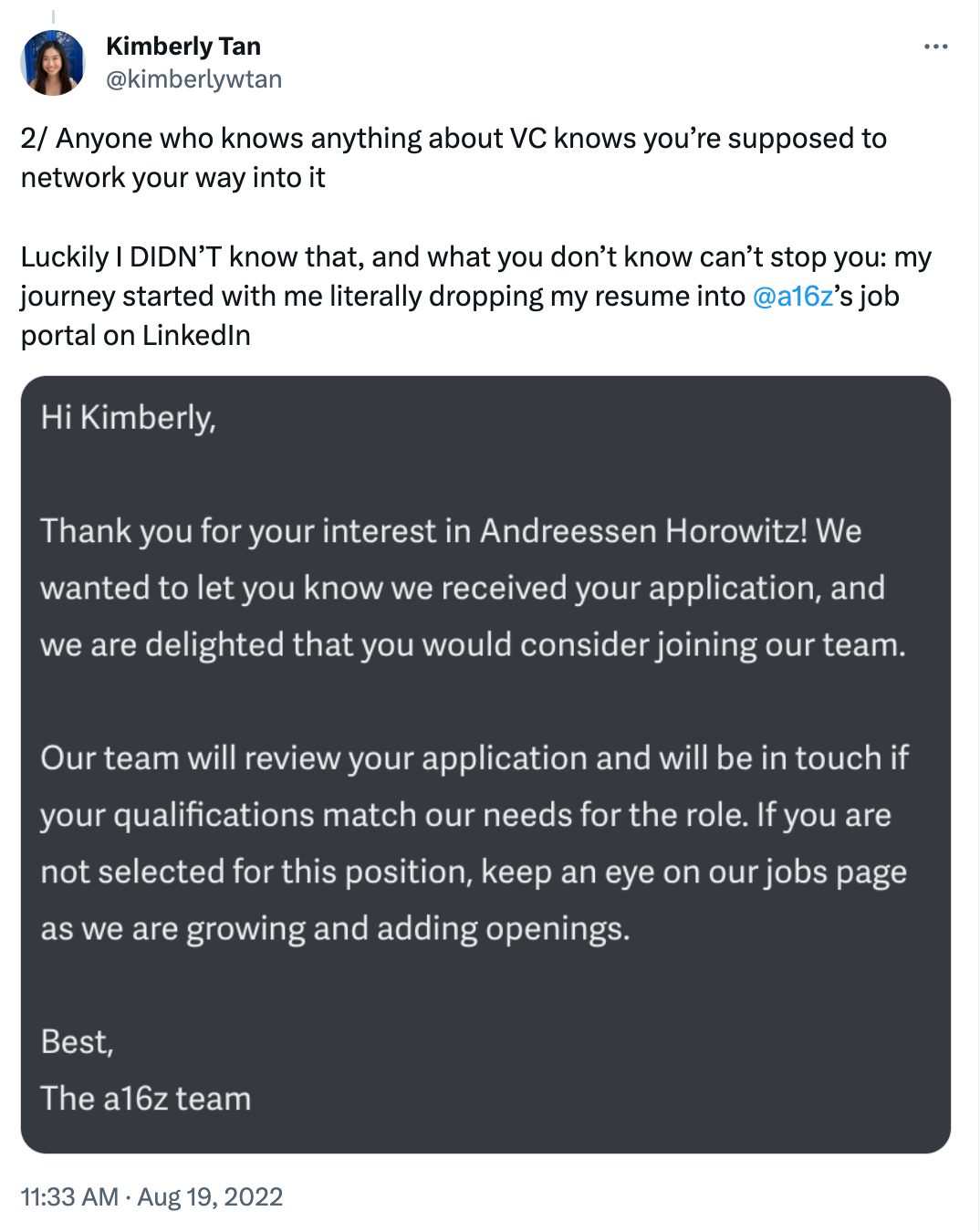Click Kimberly Tan's profile avatar
980x1232 pixels.
tap(53, 63)
